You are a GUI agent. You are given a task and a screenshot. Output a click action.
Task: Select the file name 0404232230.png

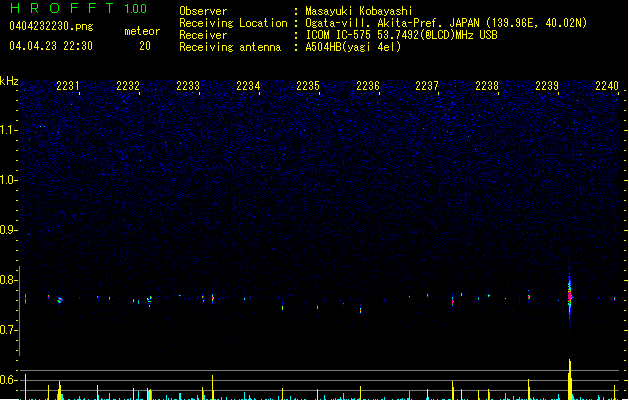point(51,26)
